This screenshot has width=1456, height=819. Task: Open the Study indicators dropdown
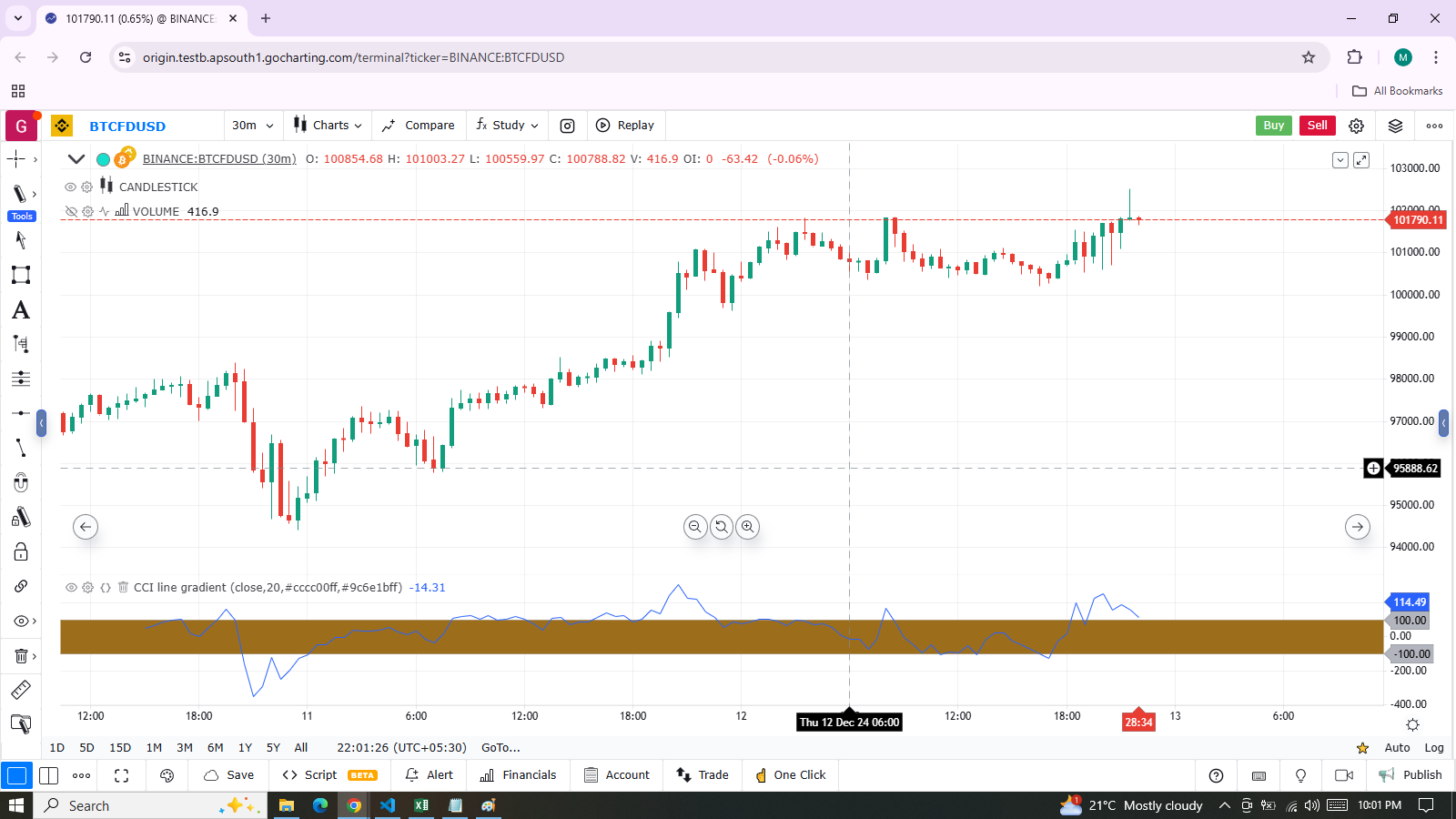508,126
